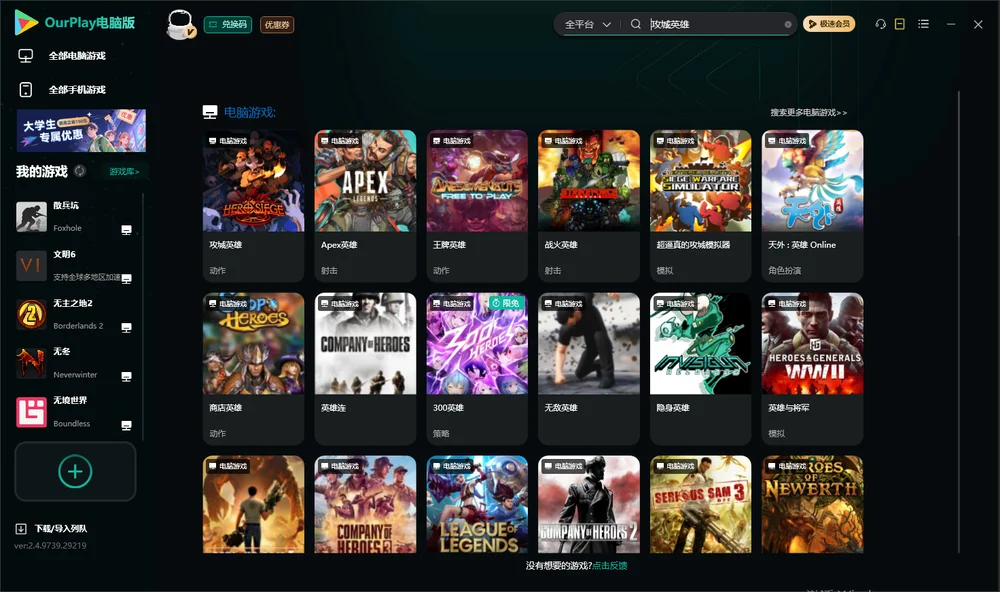The height and width of the screenshot is (592, 1000).
Task: Click the monitor icon next to 全部电脑游戏
Action: coord(26,56)
